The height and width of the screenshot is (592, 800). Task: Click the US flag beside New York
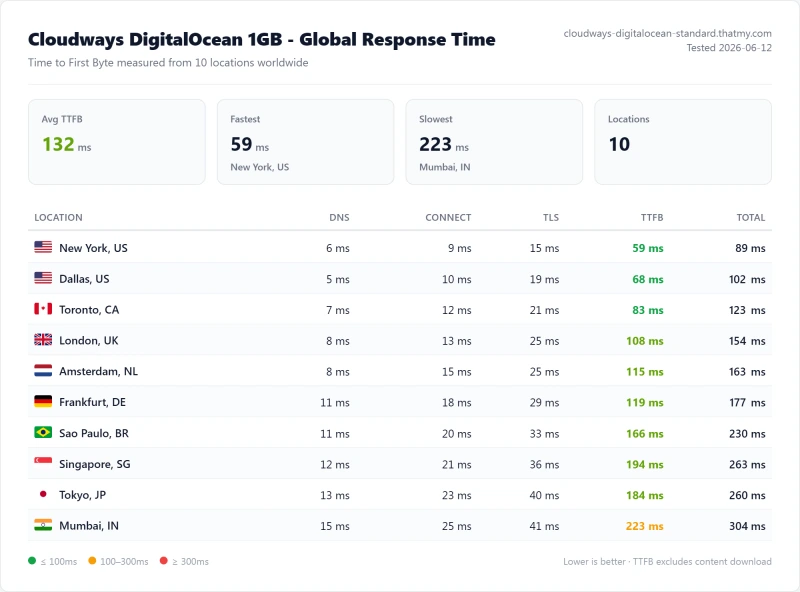43,248
